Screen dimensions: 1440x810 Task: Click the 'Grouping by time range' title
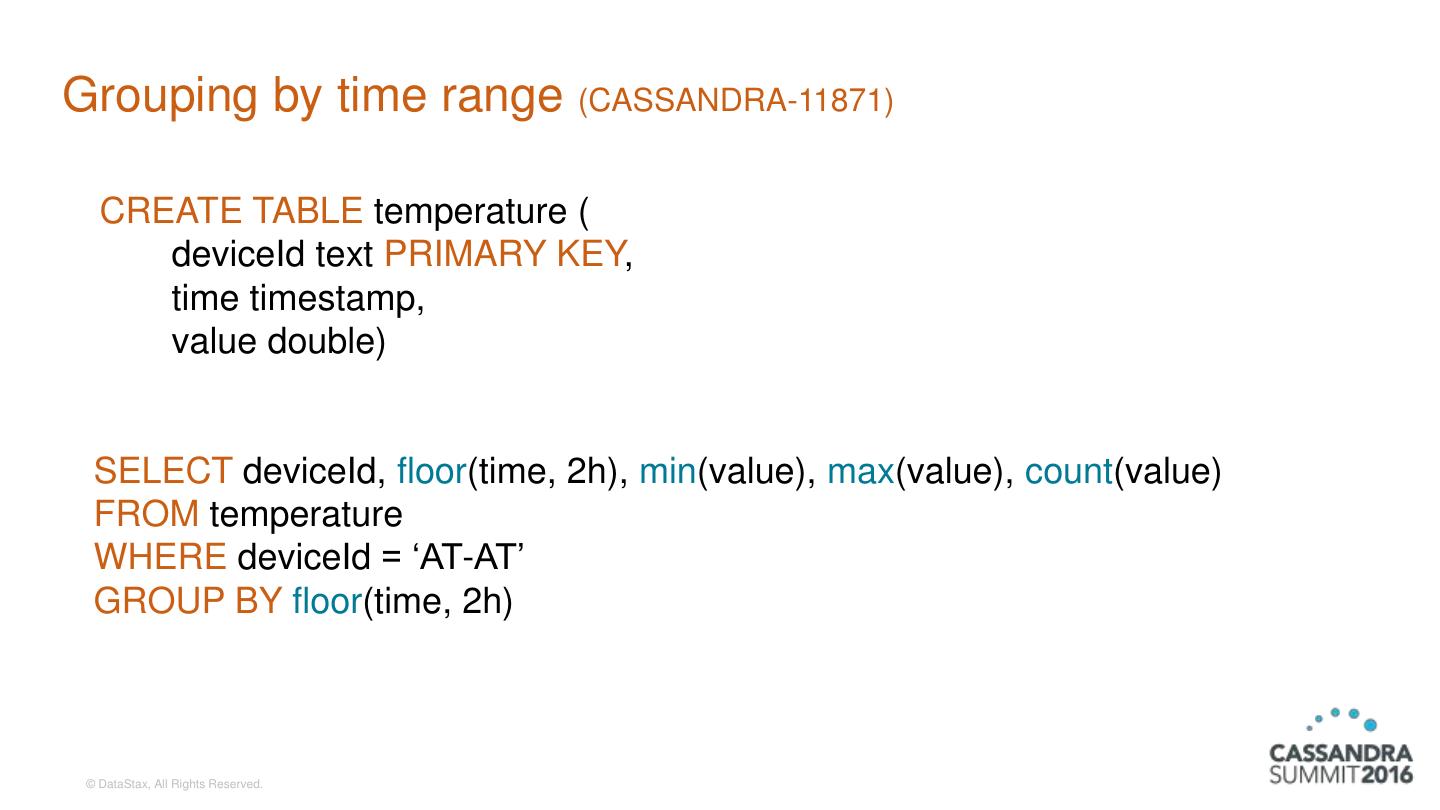[x=312, y=96]
